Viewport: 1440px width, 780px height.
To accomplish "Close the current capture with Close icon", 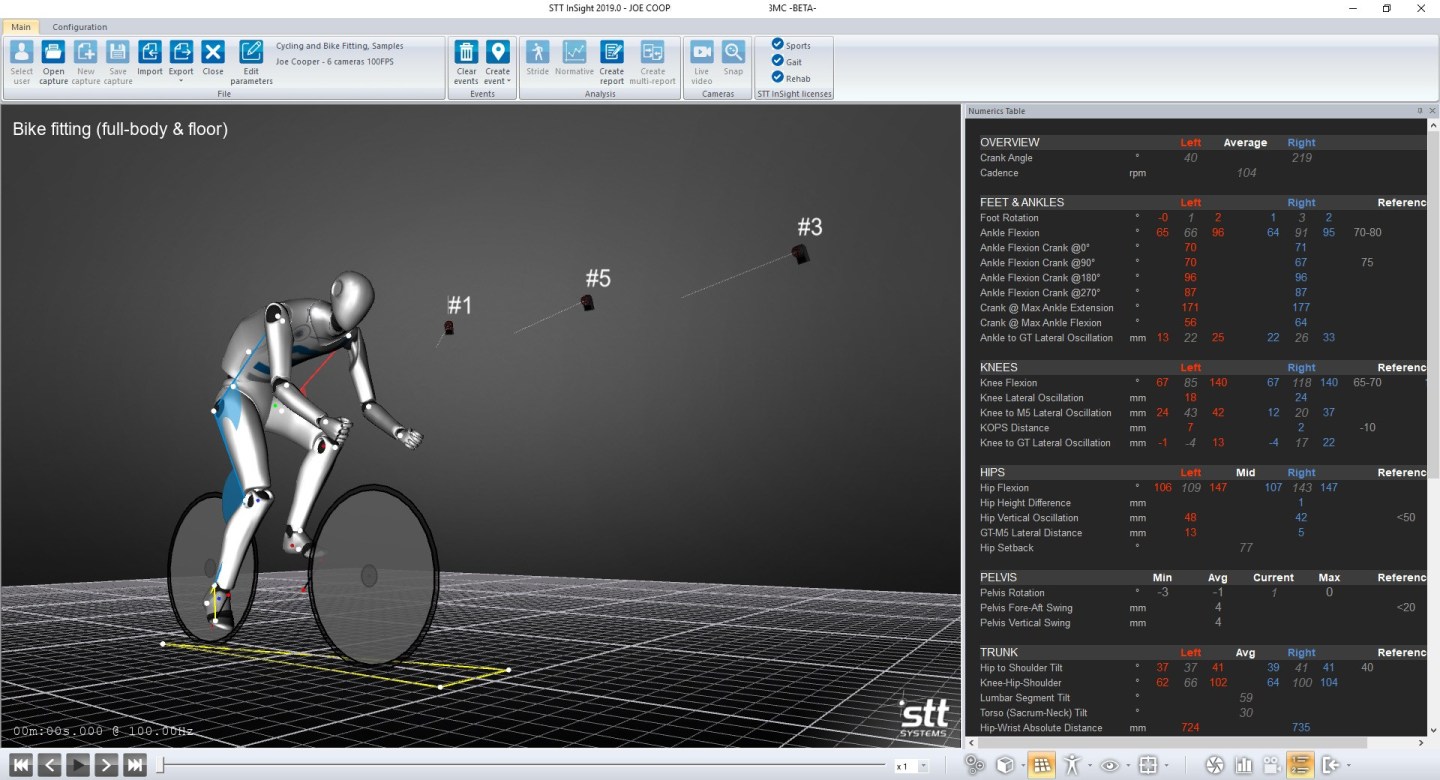I will [x=213, y=53].
